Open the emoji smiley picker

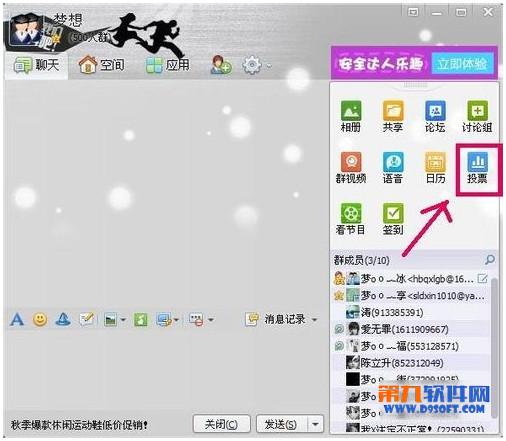[40, 320]
